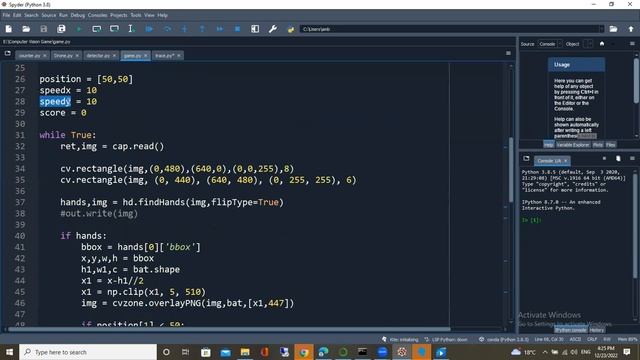Open the Edit menu
Viewport: 640px width, 360px height.
coord(17,15)
